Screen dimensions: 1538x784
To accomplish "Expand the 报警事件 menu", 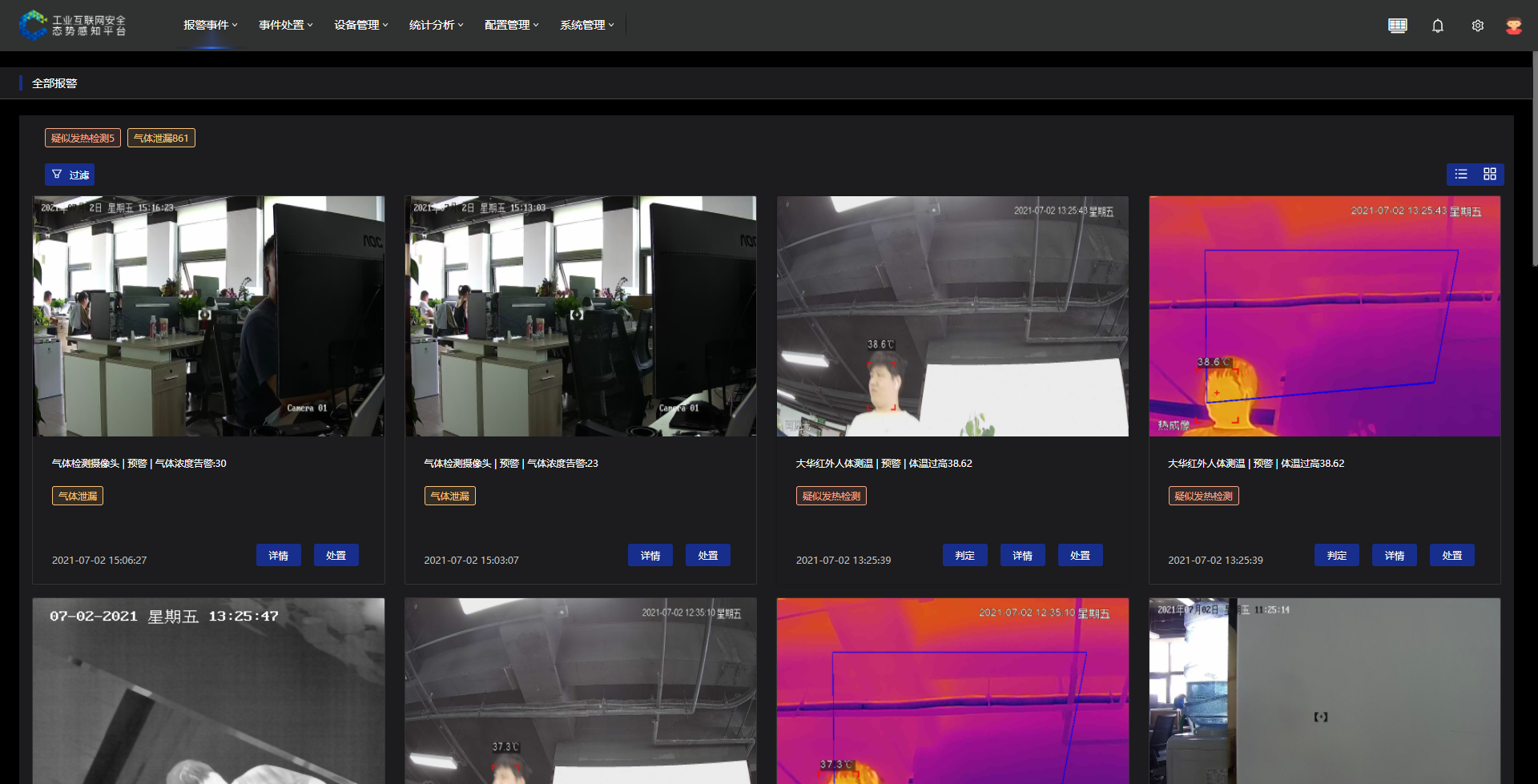I will pyautogui.click(x=210, y=25).
